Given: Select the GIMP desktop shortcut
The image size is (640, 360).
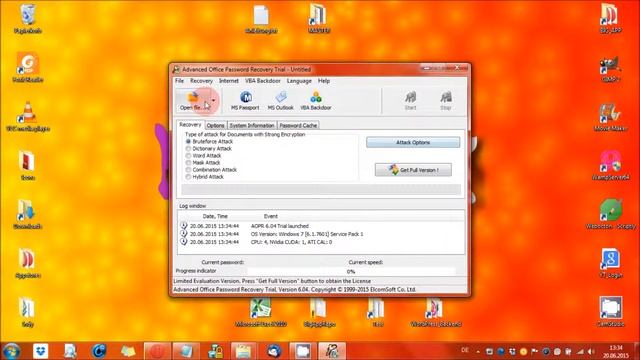Looking at the screenshot, I should pos(611,69).
